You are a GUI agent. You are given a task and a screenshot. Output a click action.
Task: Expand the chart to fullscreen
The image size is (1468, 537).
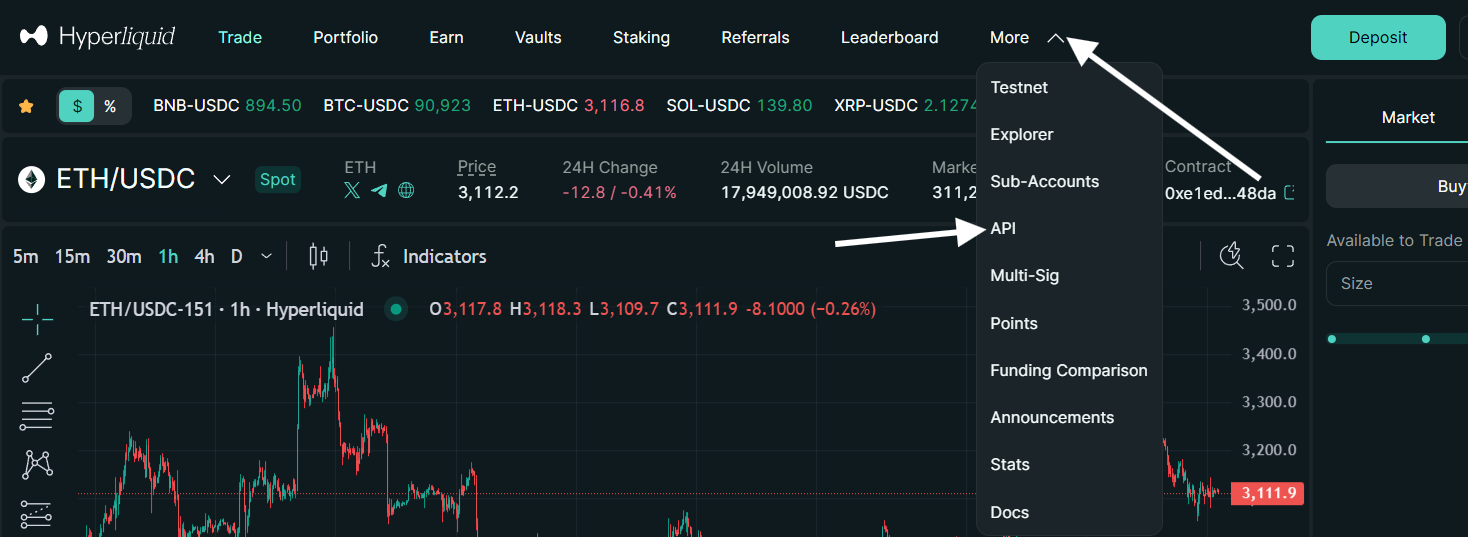click(1283, 256)
